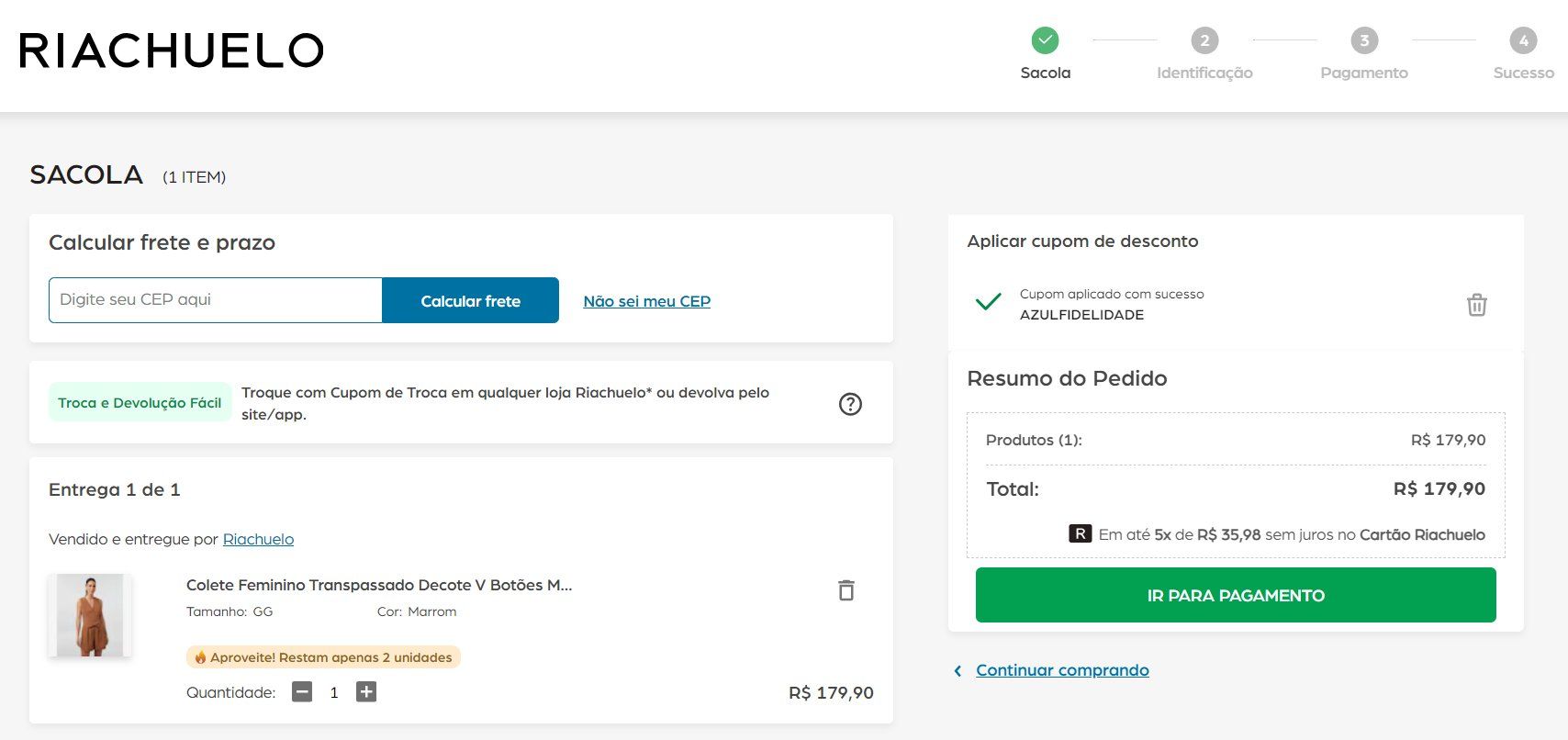This screenshot has width=1568, height=740.
Task: Click the 'Restam apenas 2 unidades' notice
Action: point(323,657)
